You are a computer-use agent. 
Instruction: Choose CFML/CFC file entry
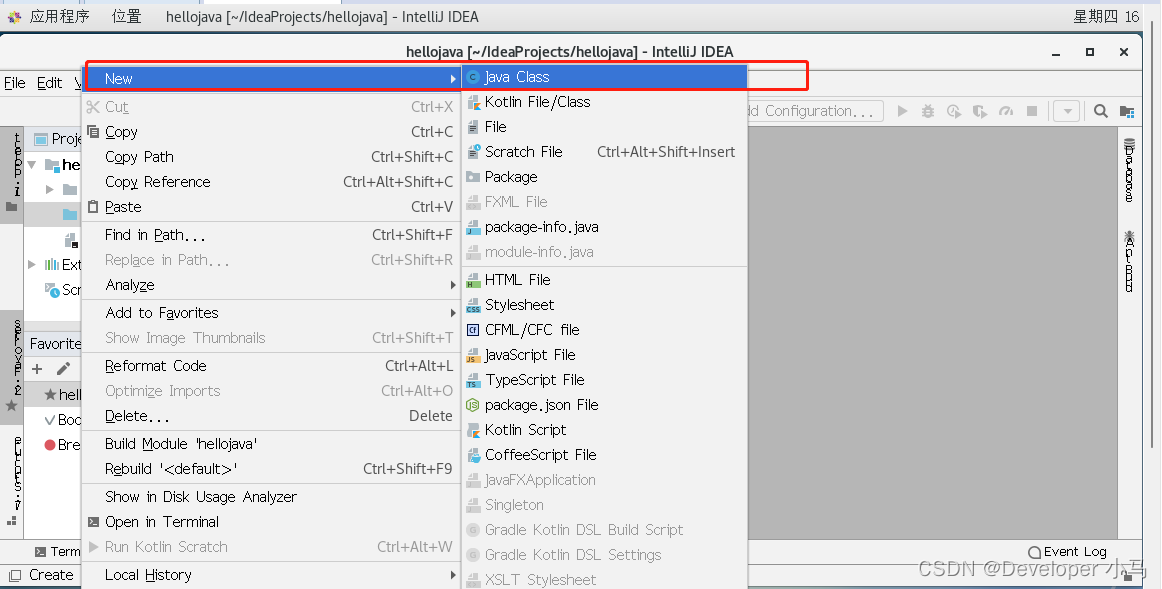point(604,330)
